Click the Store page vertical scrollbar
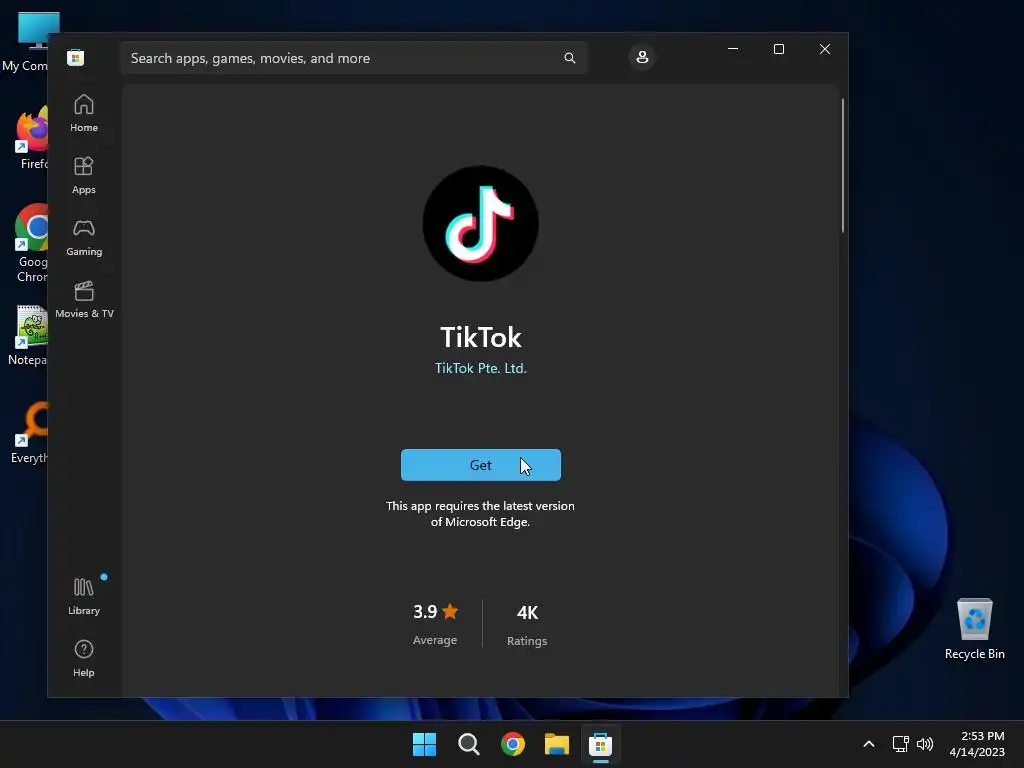 click(x=842, y=165)
